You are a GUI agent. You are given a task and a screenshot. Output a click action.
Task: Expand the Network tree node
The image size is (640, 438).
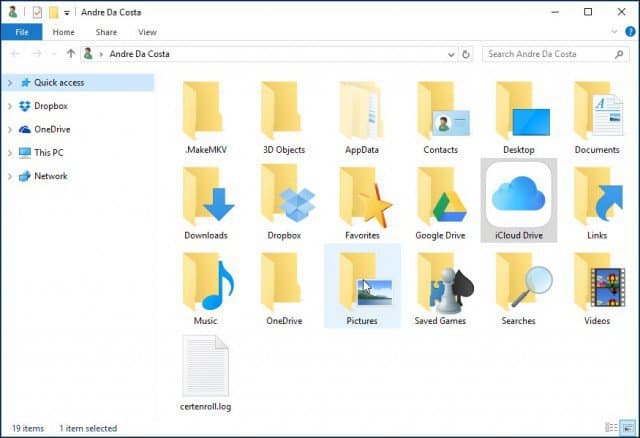10,176
